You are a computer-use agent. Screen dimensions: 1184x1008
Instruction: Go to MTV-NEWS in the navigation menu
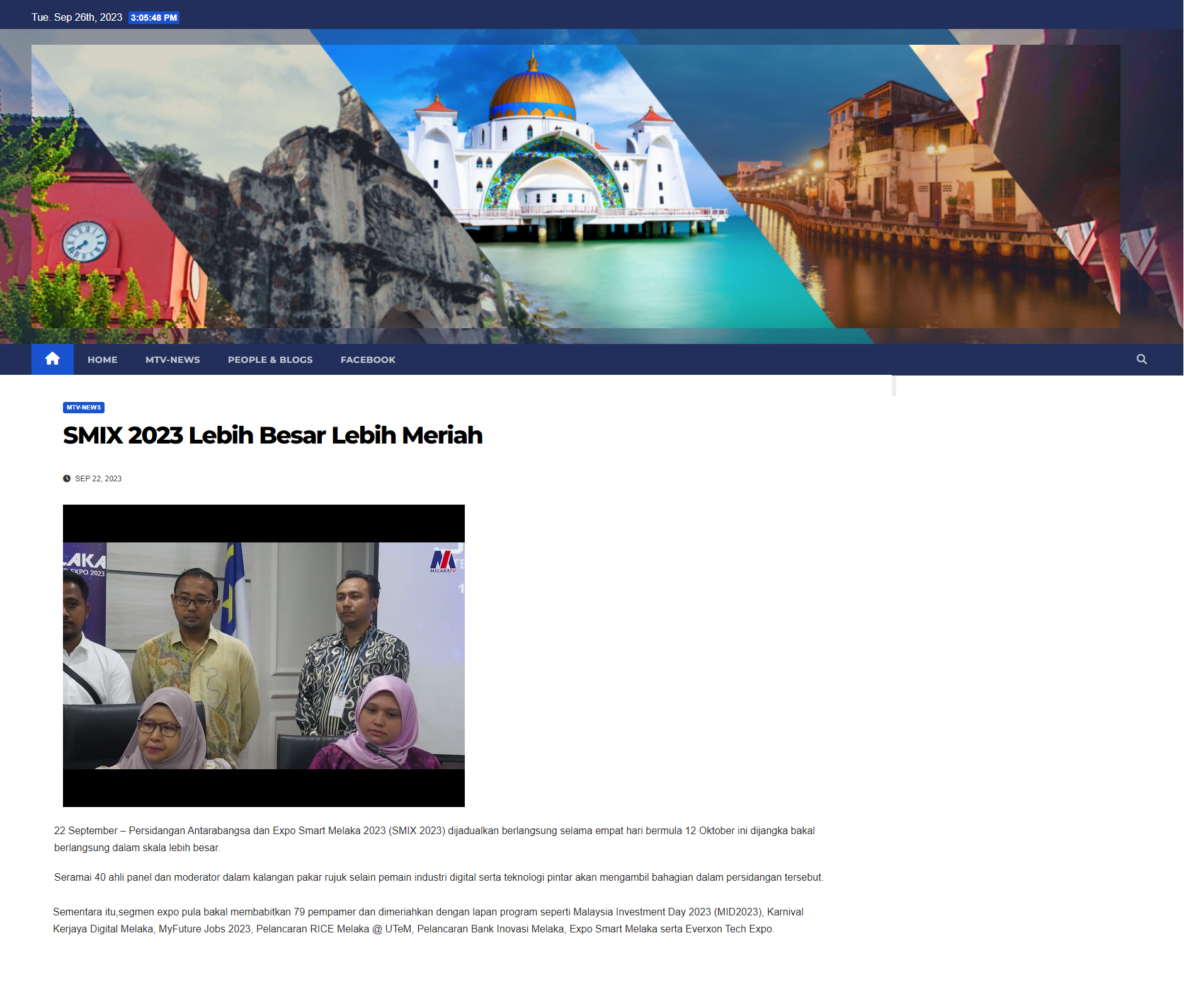click(x=173, y=360)
